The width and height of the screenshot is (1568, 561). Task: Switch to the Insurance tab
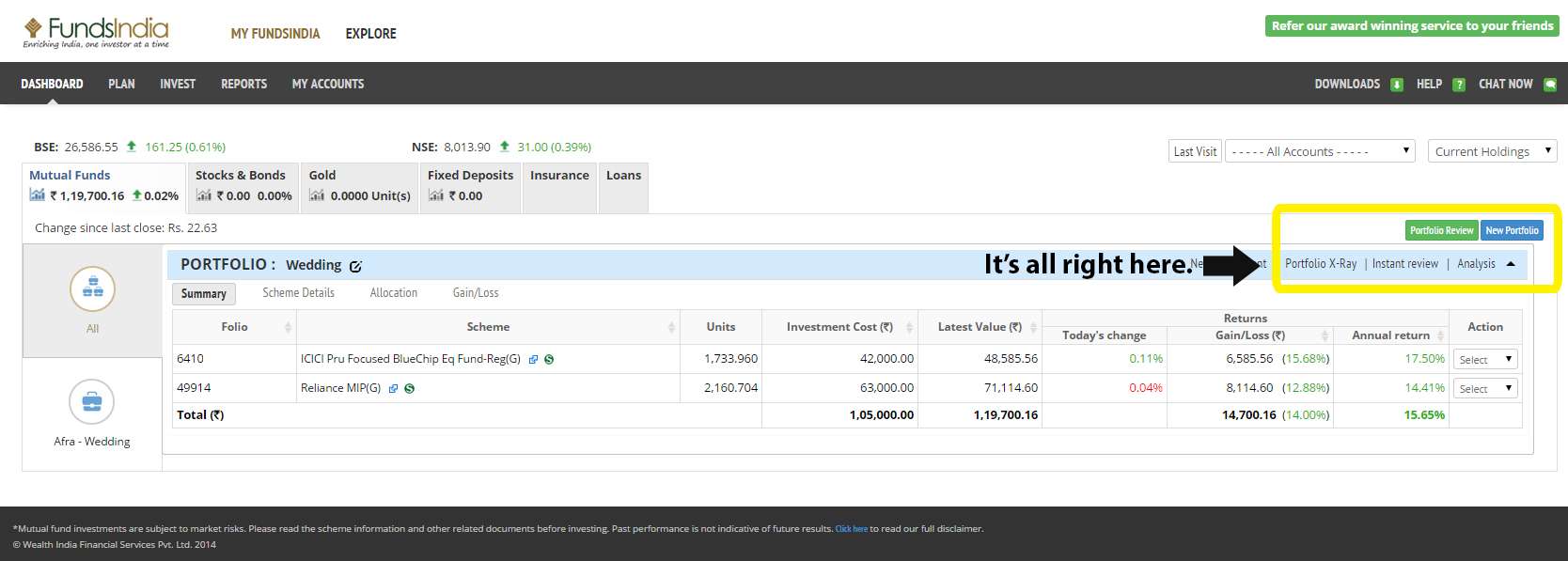point(559,188)
